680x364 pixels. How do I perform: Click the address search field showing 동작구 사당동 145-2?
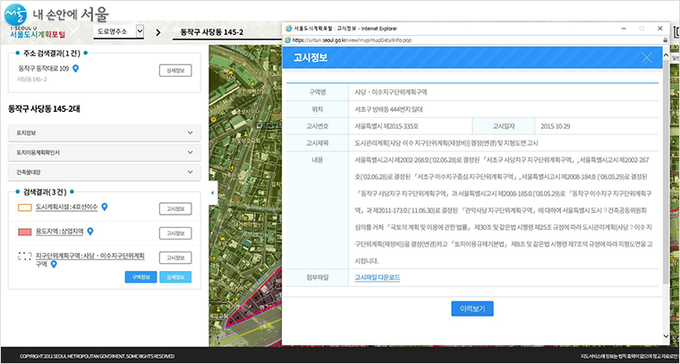click(x=226, y=33)
